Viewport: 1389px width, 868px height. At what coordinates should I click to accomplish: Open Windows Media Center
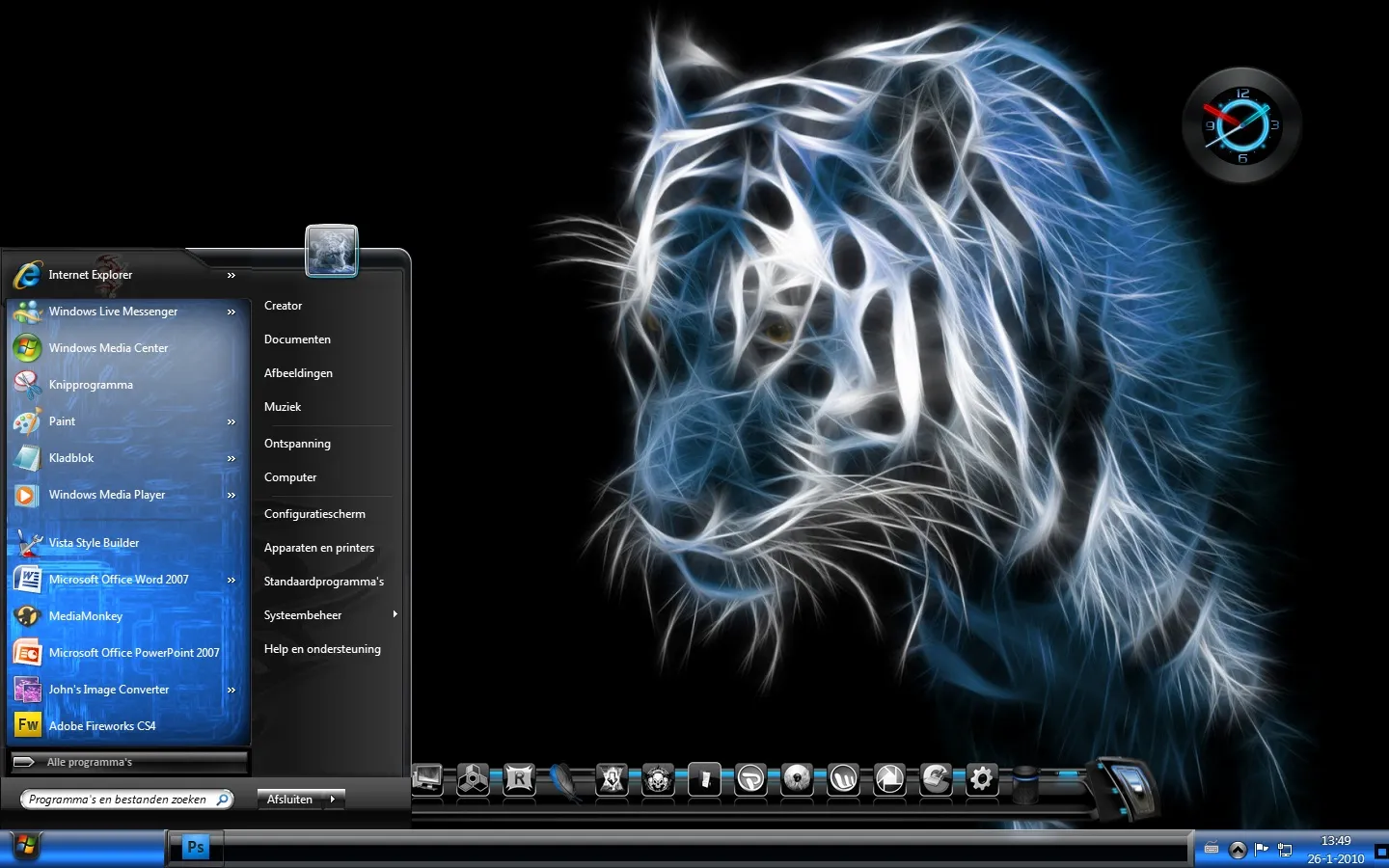(x=125, y=348)
